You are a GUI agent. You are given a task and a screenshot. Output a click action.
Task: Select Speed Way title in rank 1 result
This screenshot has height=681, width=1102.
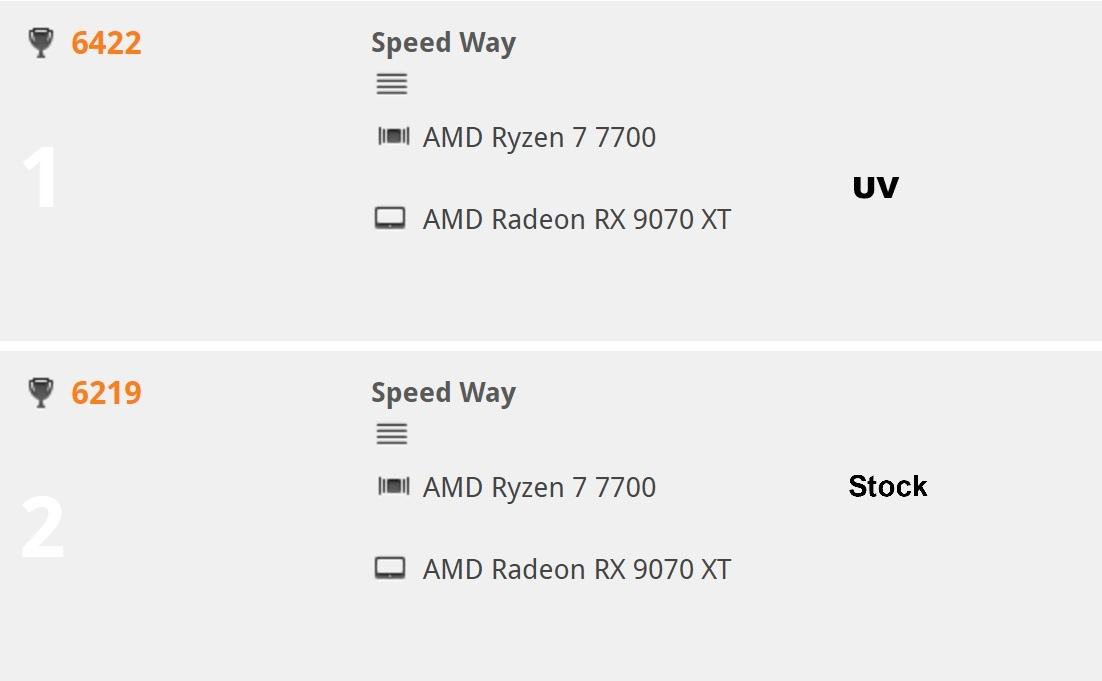tap(443, 43)
